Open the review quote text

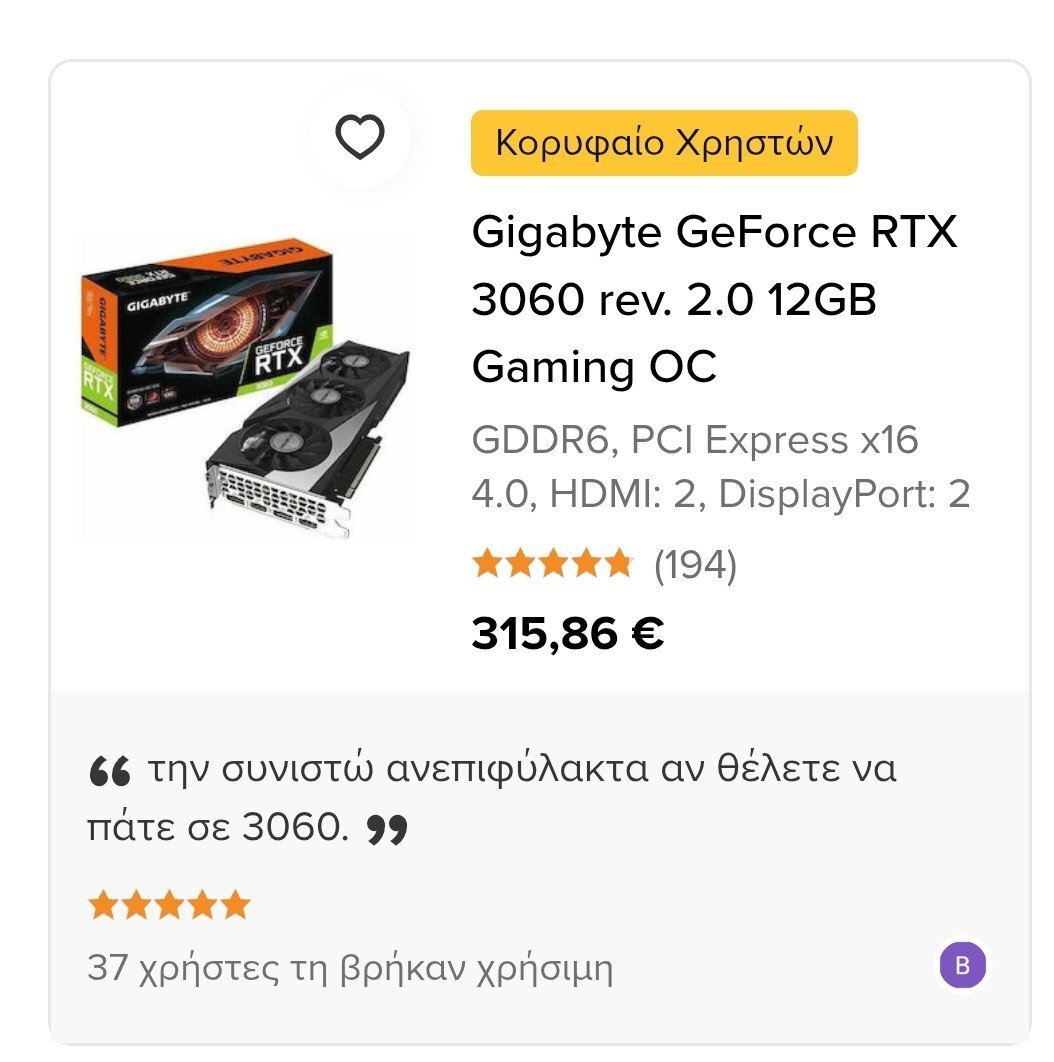pos(492,799)
